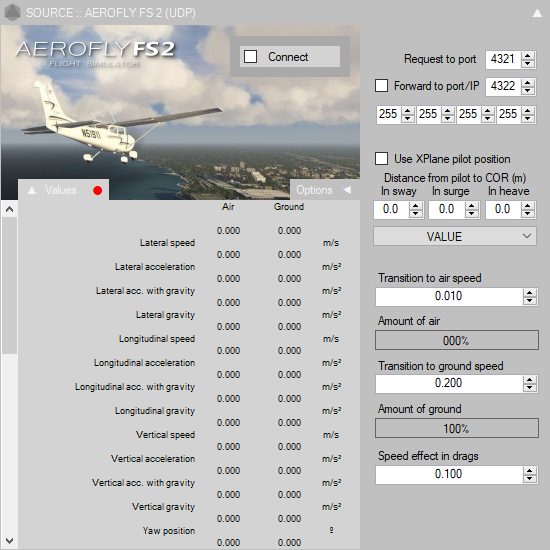Click the Lateral gravity label
550x550 pixels.
(x=165, y=315)
